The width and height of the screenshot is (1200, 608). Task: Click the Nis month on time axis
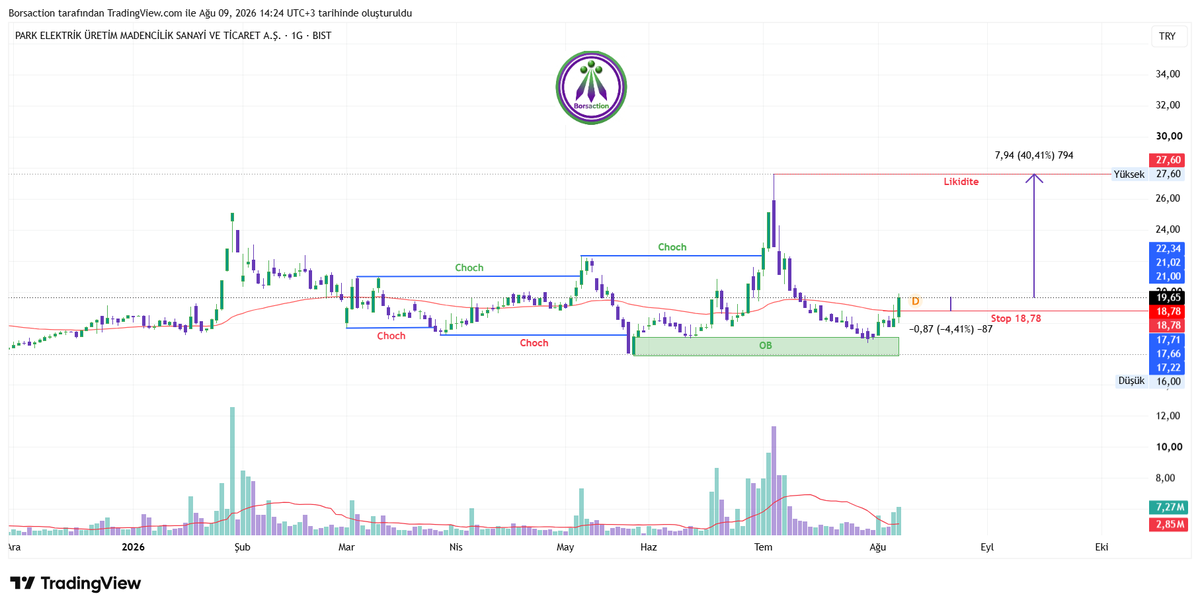tap(456, 547)
